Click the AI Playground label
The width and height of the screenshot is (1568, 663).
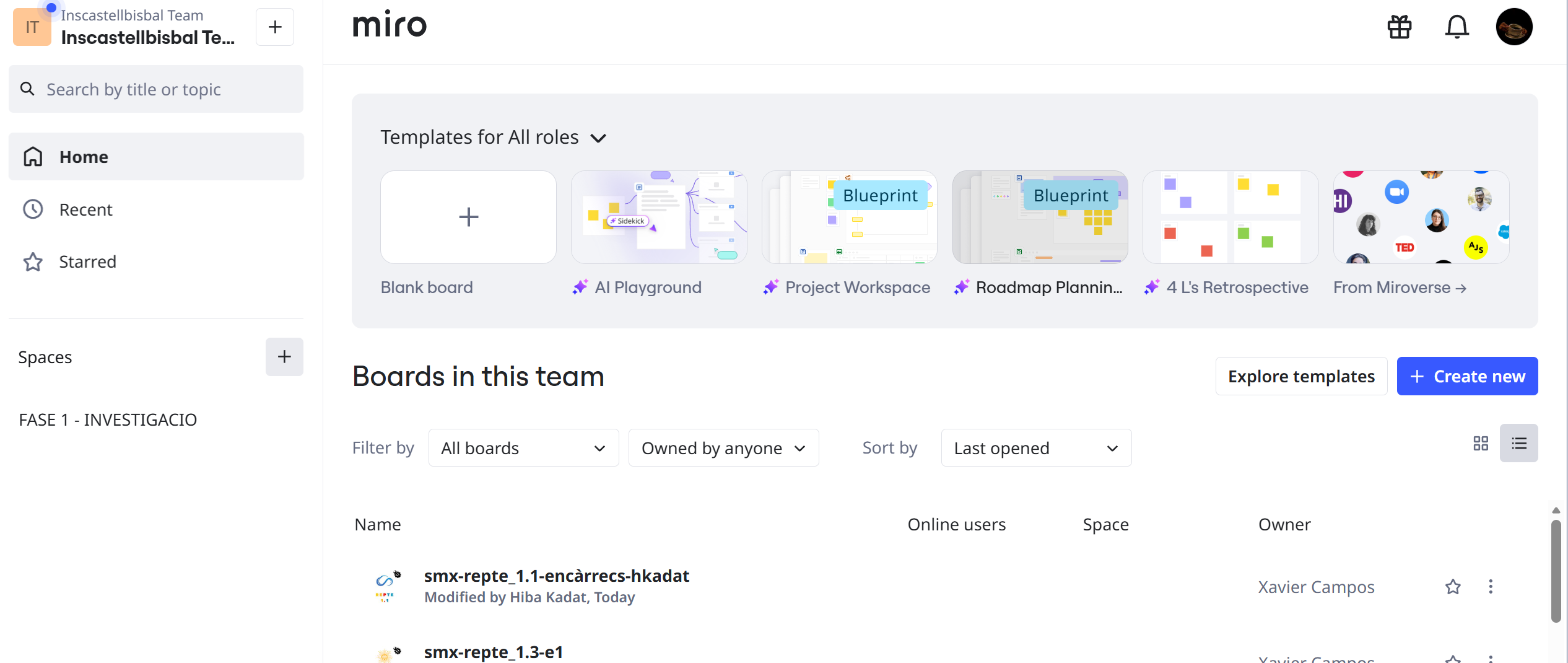(x=648, y=288)
